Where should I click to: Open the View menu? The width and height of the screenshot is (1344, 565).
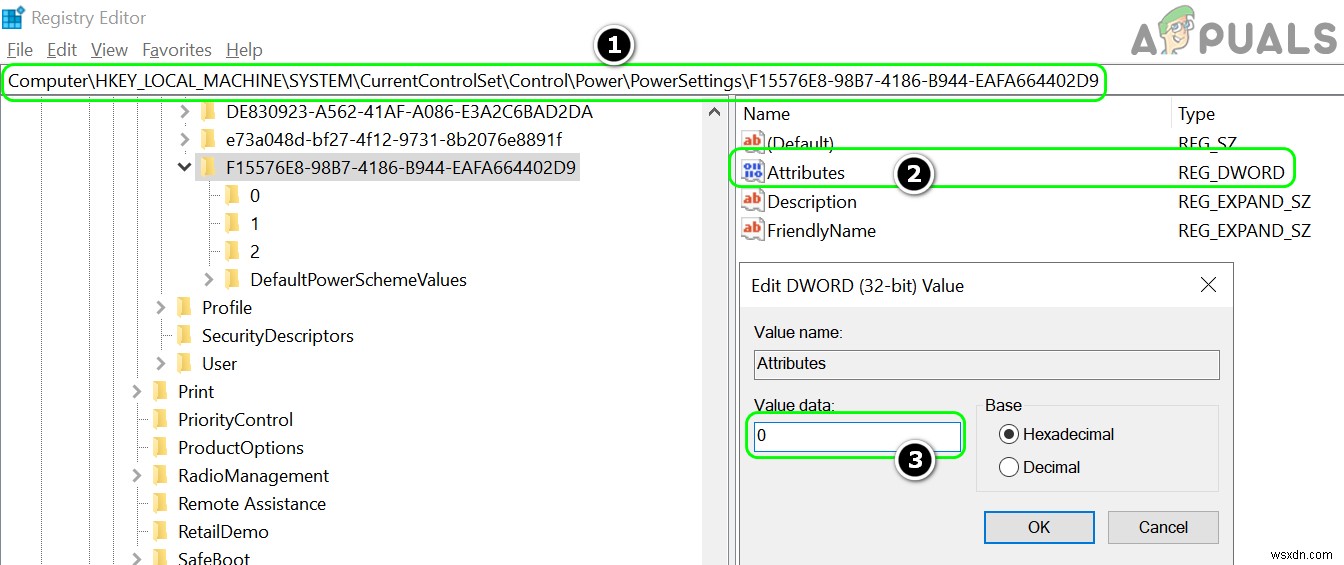tap(109, 49)
